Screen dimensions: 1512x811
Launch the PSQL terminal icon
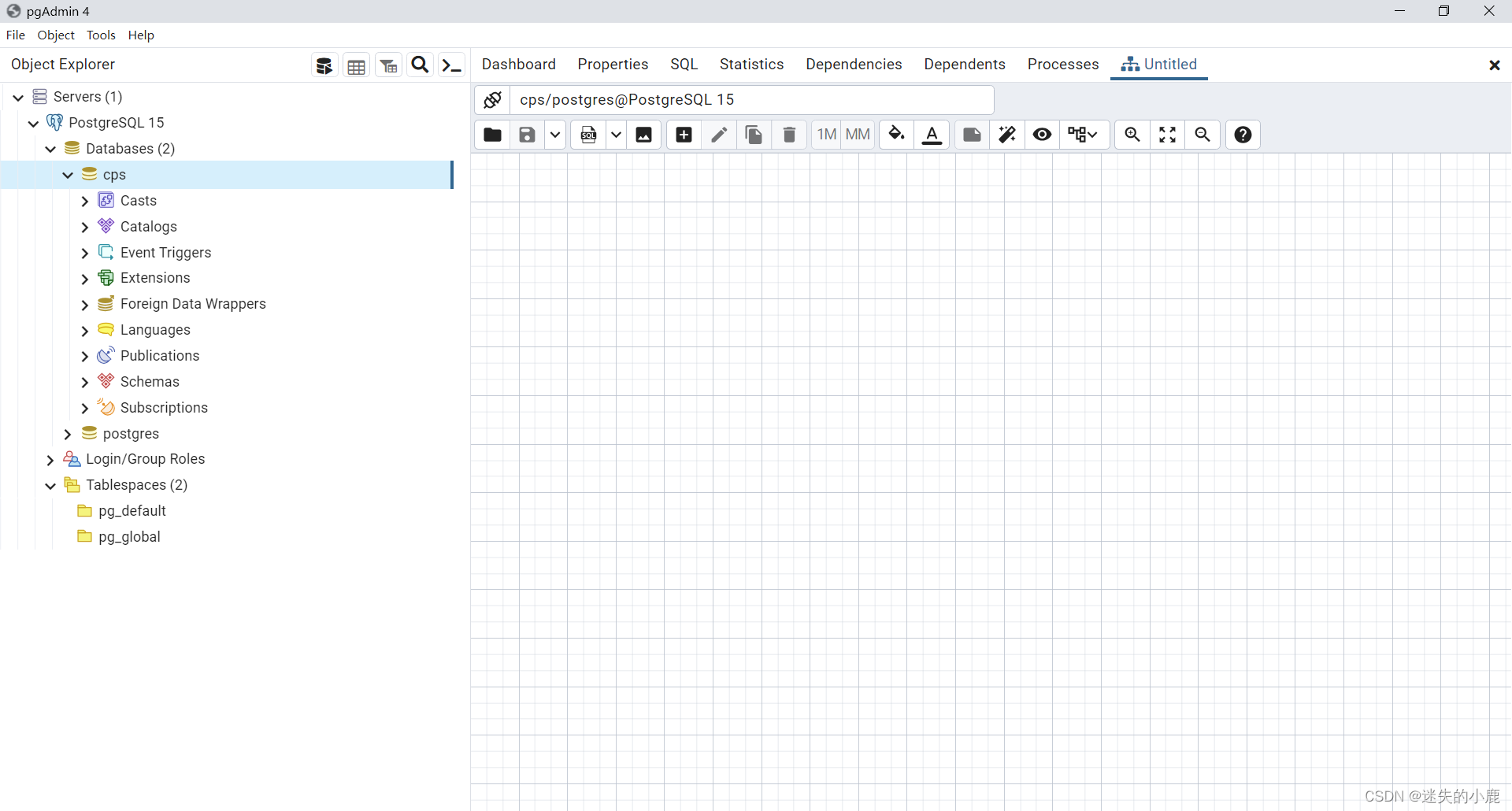pyautogui.click(x=451, y=65)
